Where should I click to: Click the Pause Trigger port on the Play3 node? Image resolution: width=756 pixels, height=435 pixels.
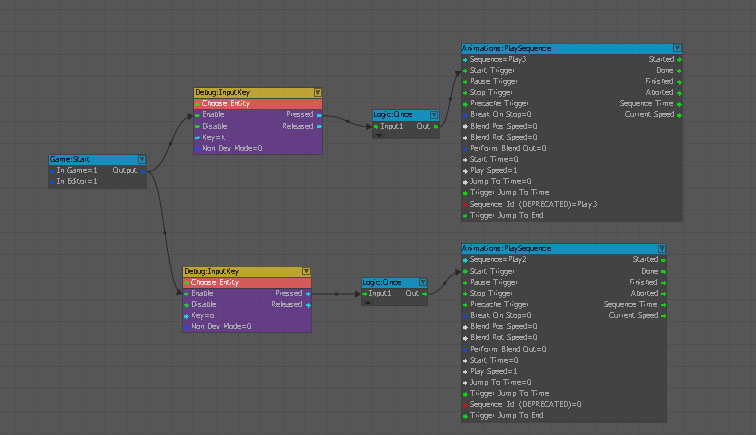(490, 82)
